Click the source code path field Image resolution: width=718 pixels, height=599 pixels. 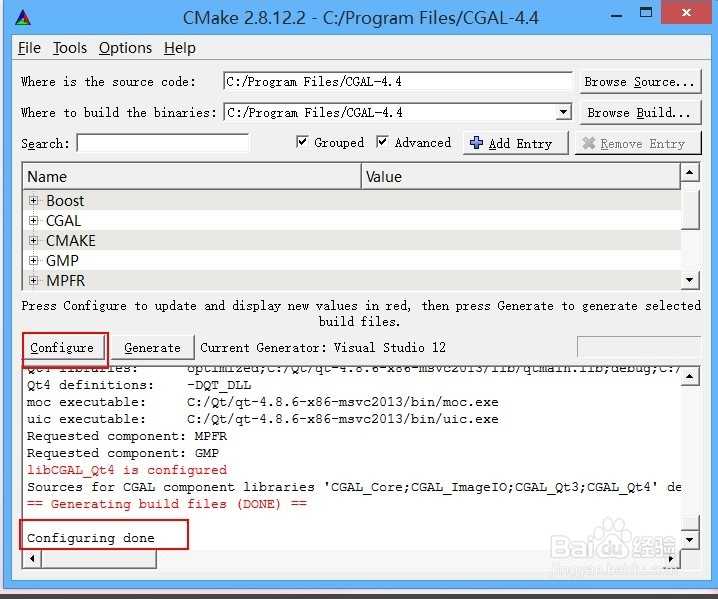397,82
